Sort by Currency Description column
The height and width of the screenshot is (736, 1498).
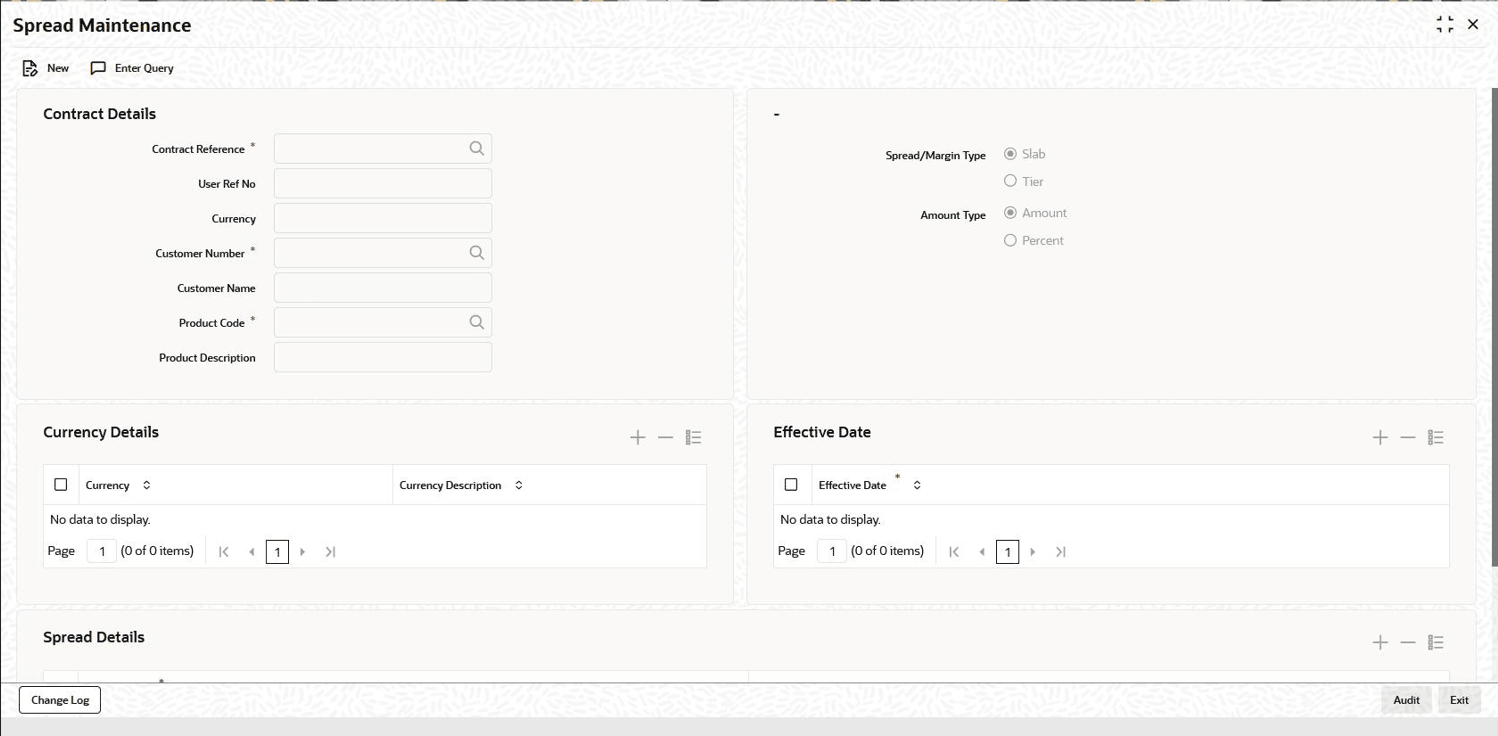pos(519,485)
